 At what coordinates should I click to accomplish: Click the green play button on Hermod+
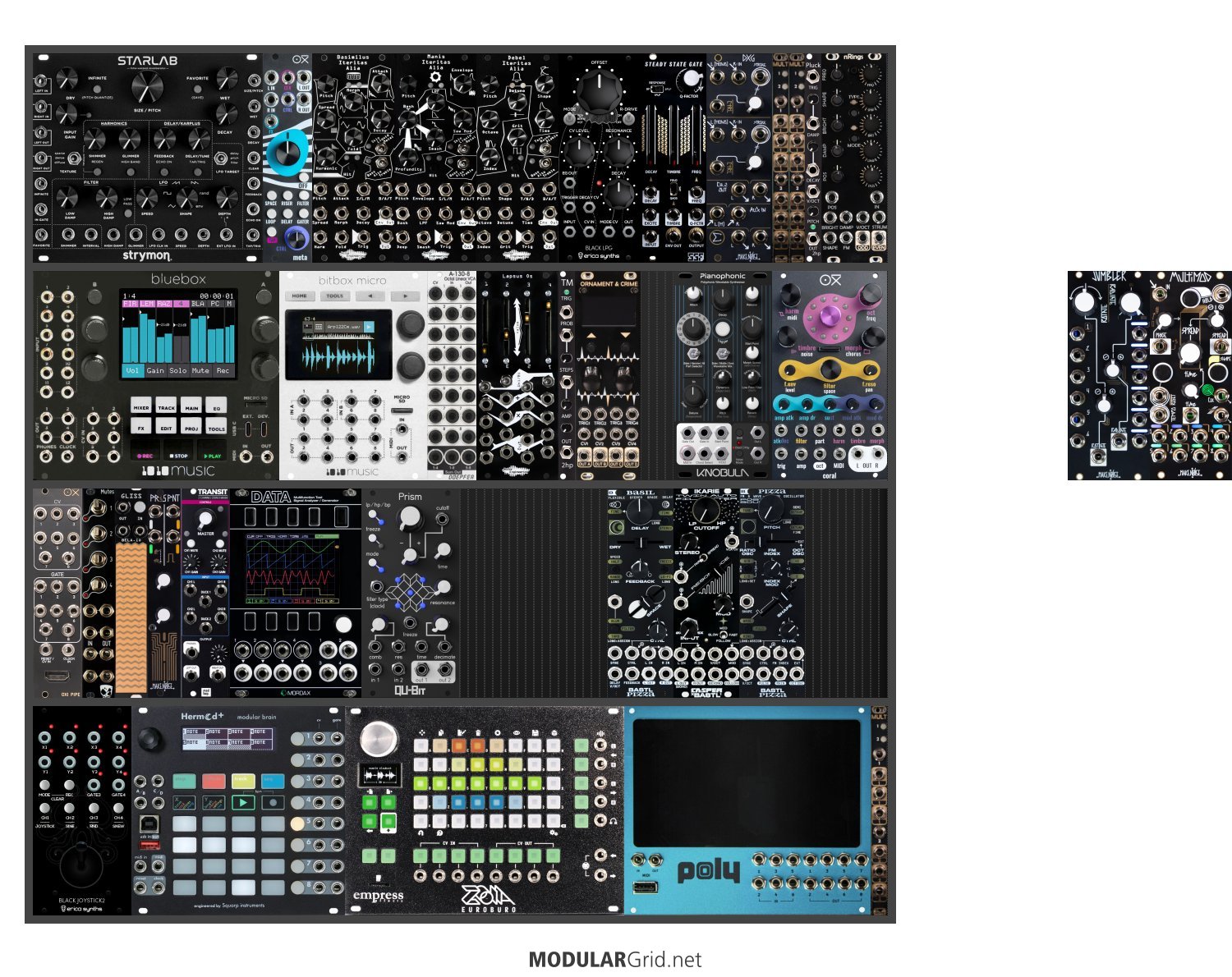243,802
